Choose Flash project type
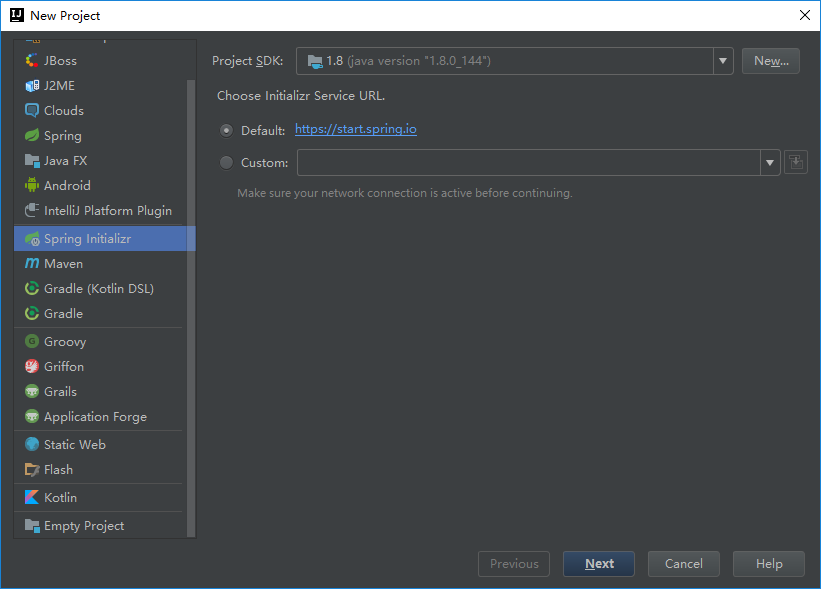This screenshot has height=589, width=821. coord(100,470)
